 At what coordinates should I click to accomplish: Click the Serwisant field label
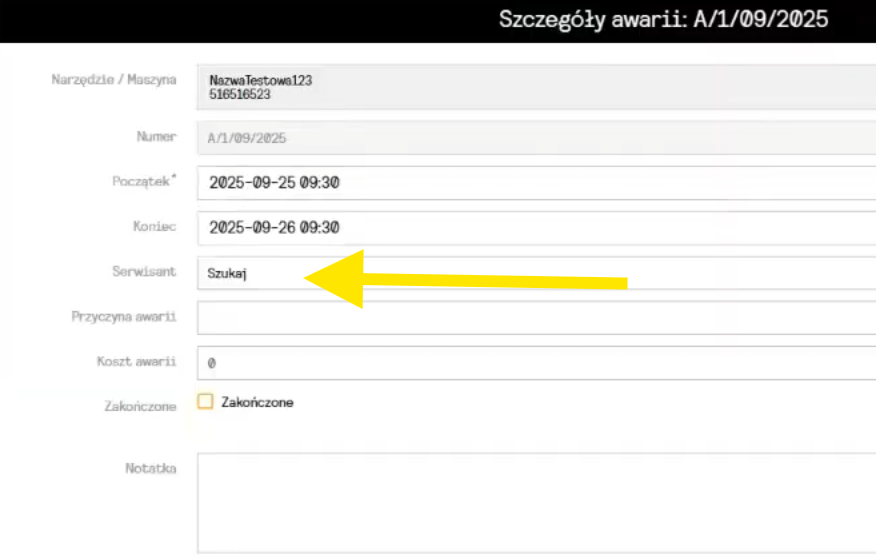(145, 272)
